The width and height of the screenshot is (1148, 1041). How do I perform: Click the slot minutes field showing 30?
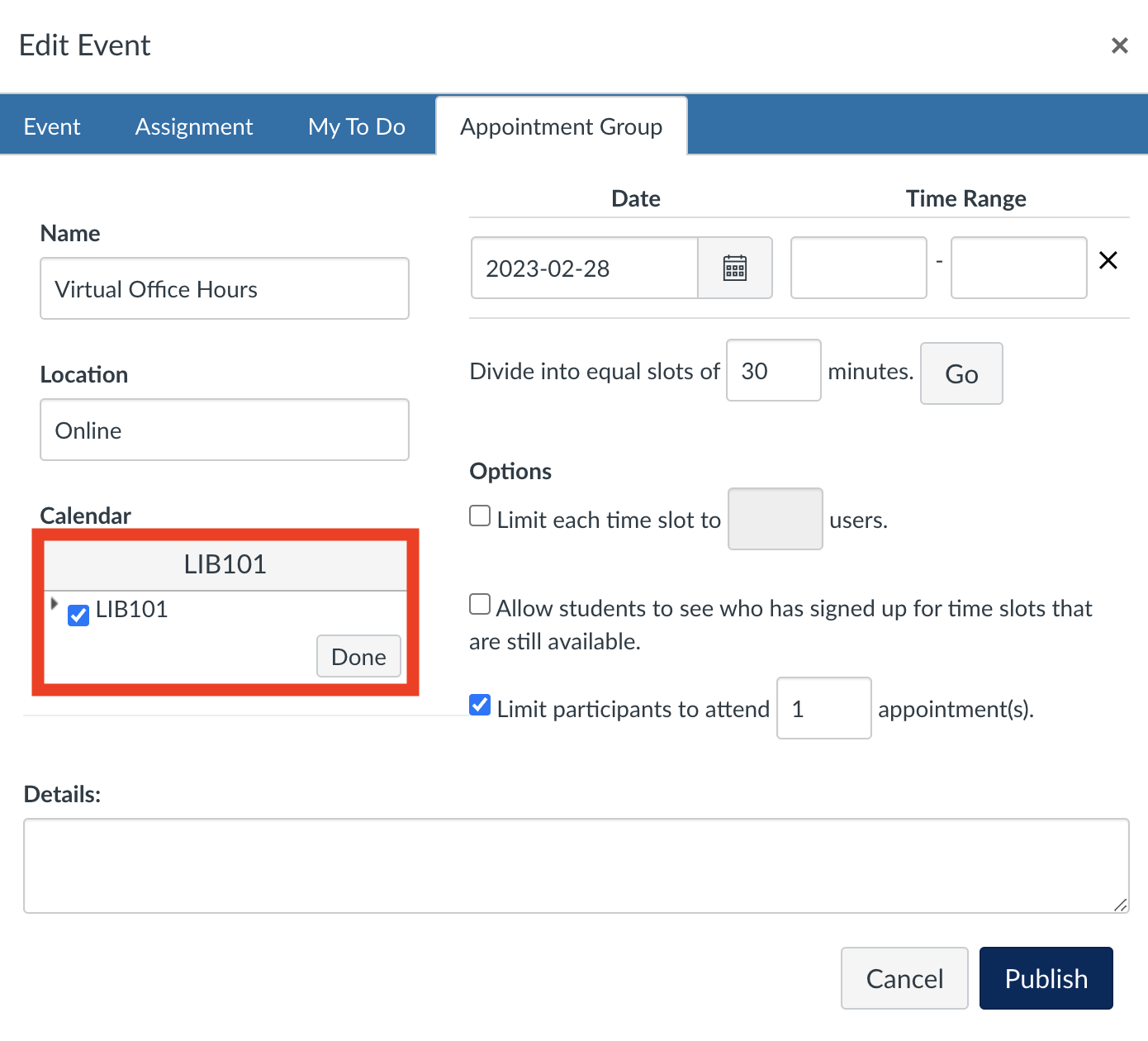[x=774, y=370]
